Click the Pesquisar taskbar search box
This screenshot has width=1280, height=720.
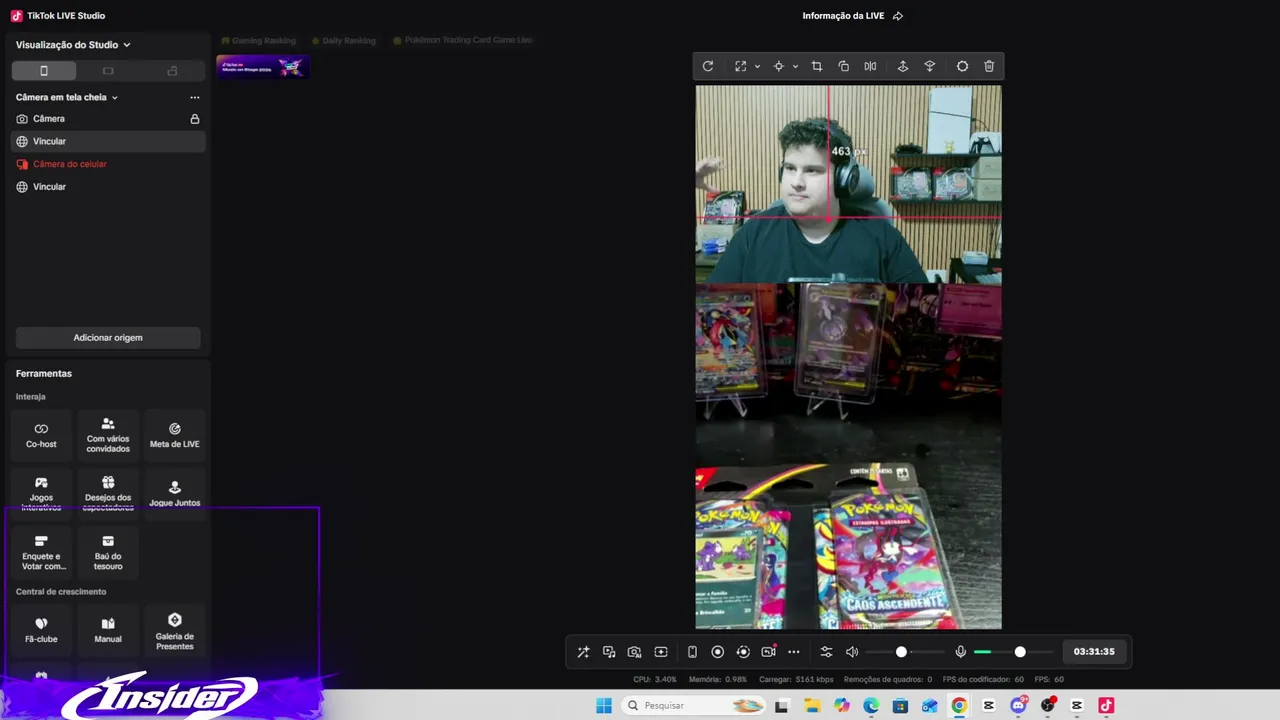(x=694, y=706)
